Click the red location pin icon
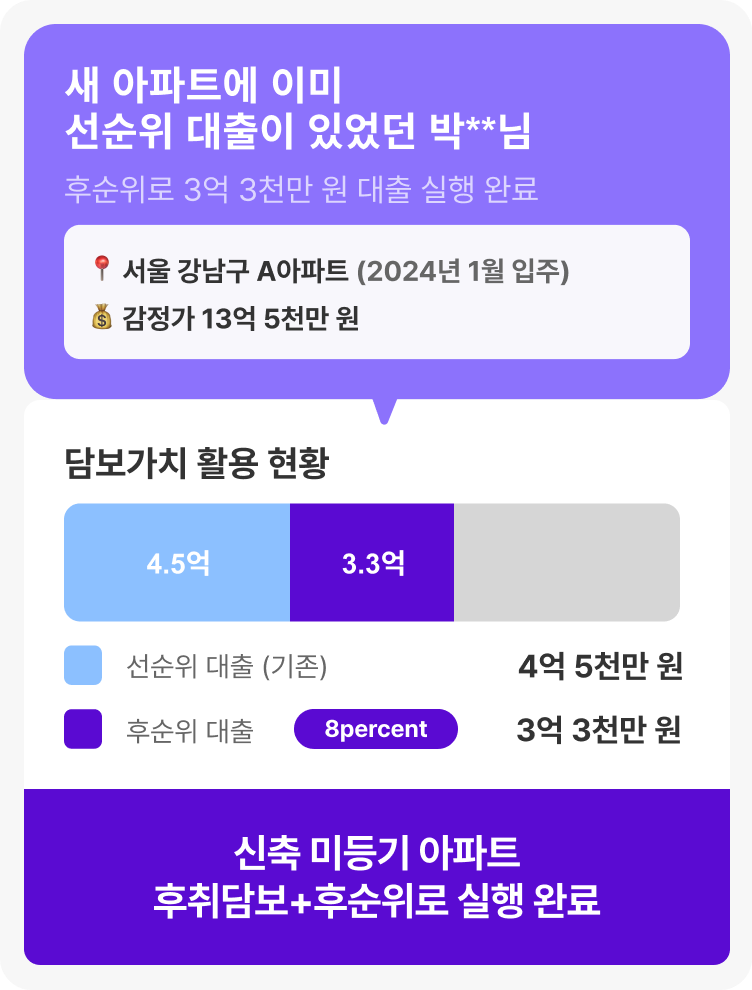752x990 pixels. point(100,270)
